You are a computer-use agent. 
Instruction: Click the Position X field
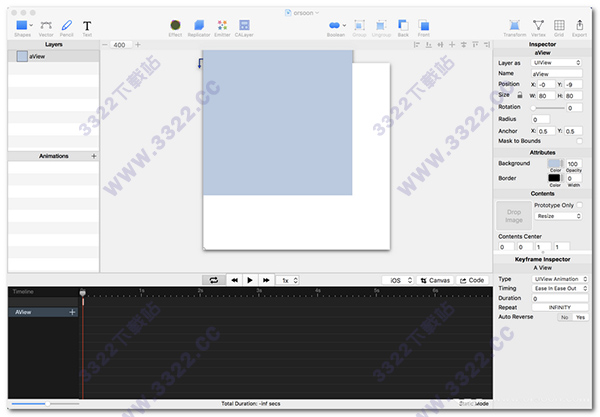click(546, 84)
